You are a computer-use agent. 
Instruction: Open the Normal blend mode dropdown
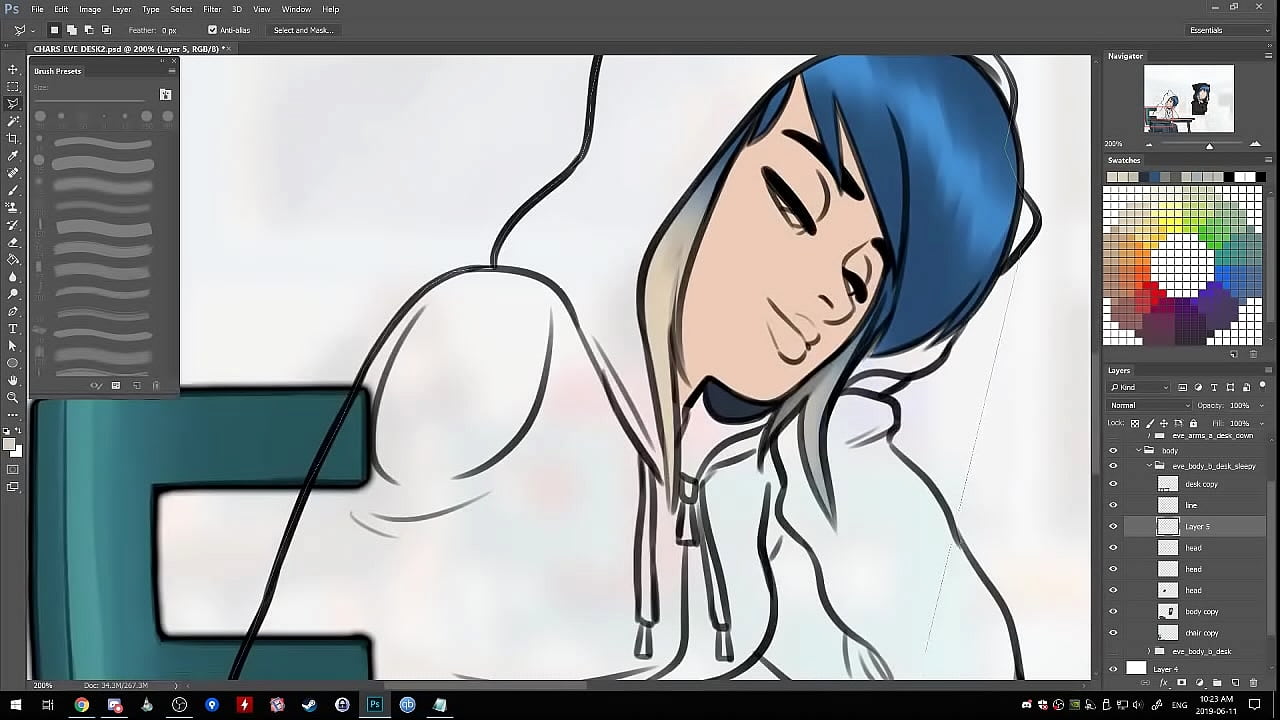click(x=1149, y=405)
